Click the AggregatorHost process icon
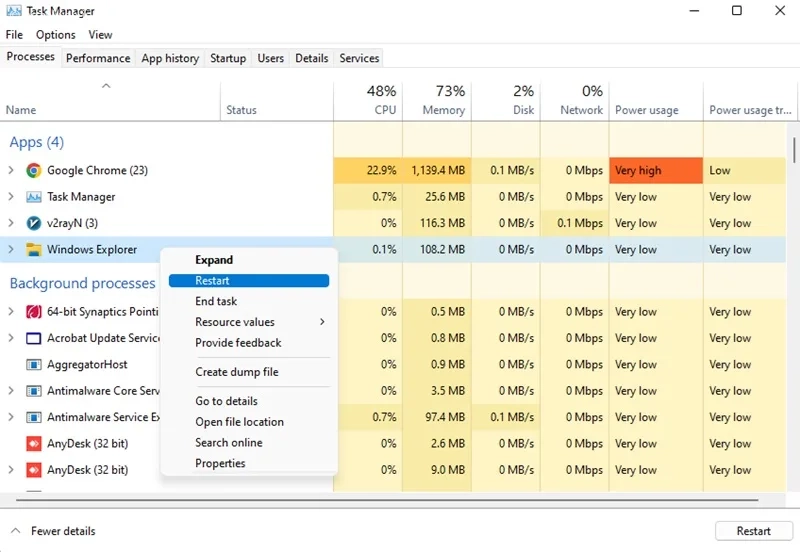The height and width of the screenshot is (552, 800). tap(34, 364)
